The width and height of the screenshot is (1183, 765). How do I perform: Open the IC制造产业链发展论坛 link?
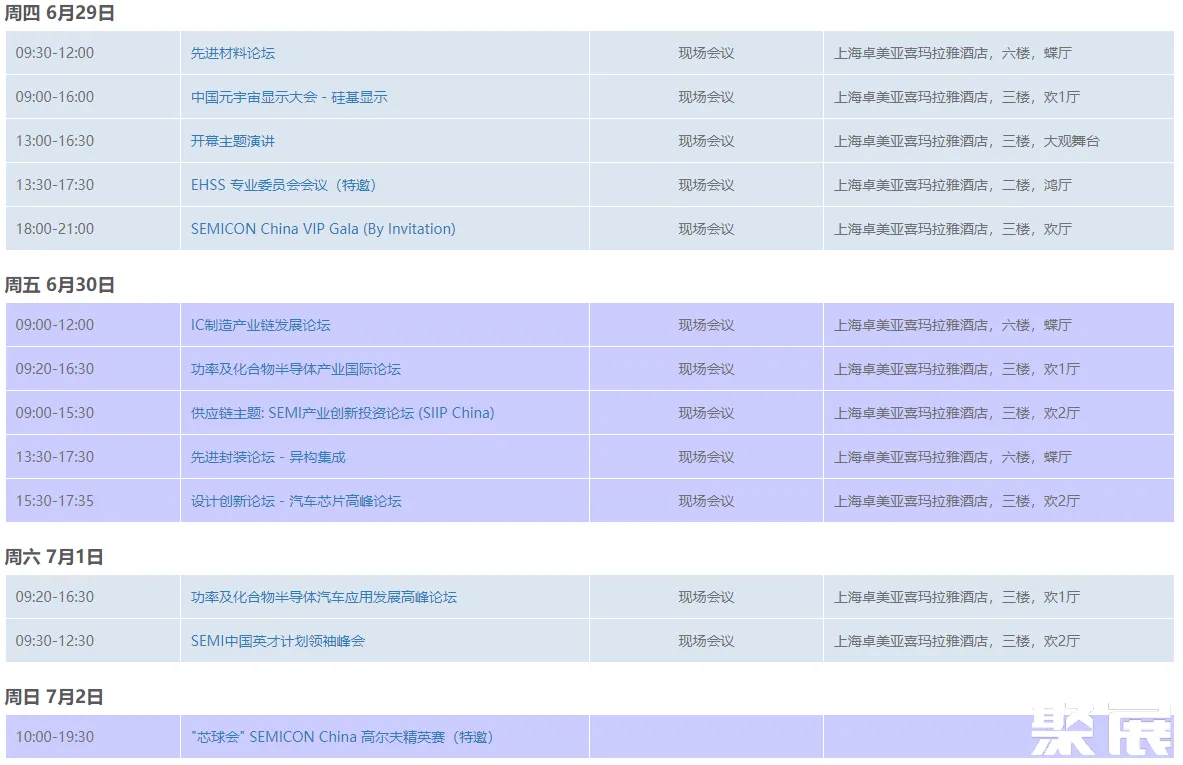[x=260, y=325]
